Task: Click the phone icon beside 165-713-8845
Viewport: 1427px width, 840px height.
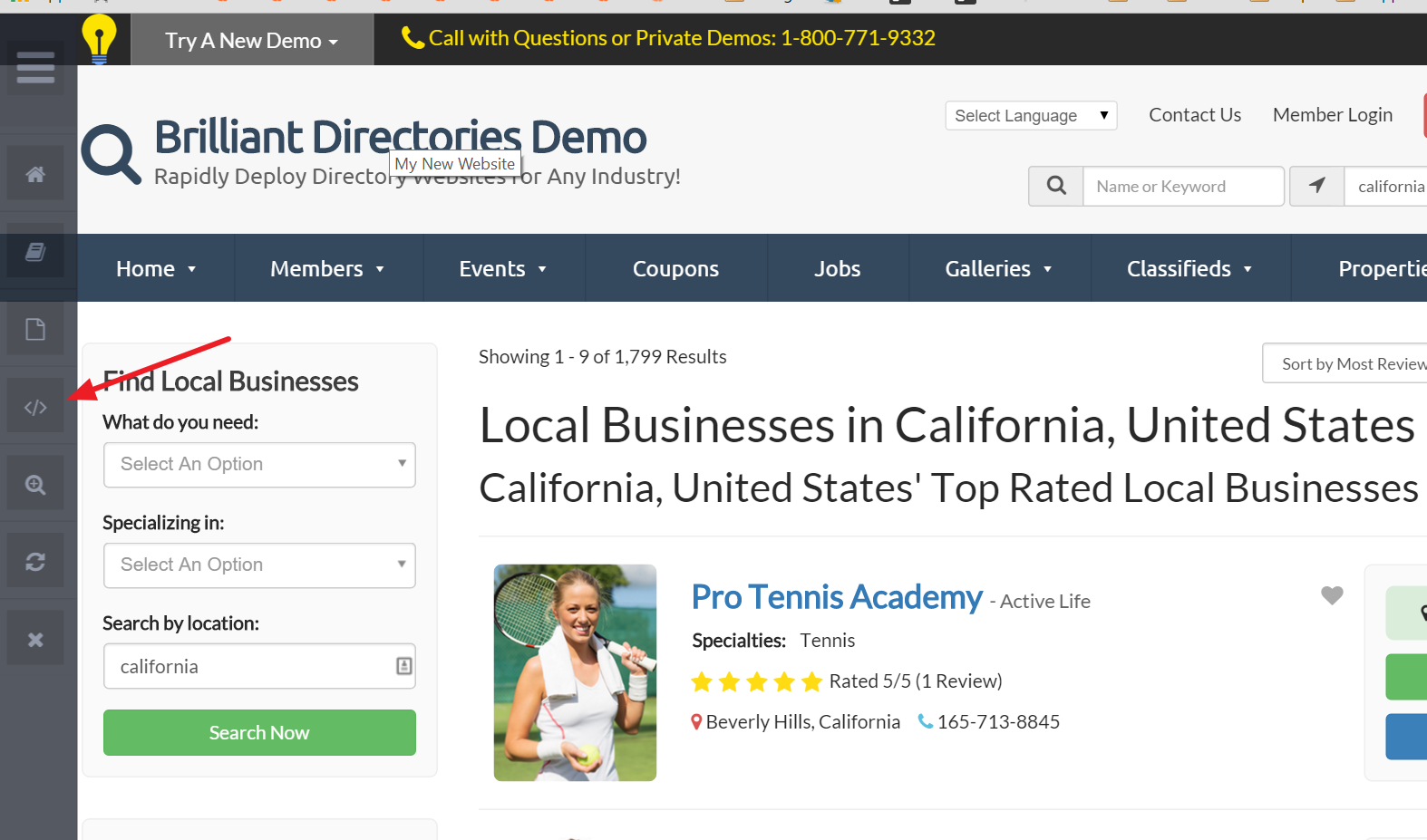Action: pos(926,721)
